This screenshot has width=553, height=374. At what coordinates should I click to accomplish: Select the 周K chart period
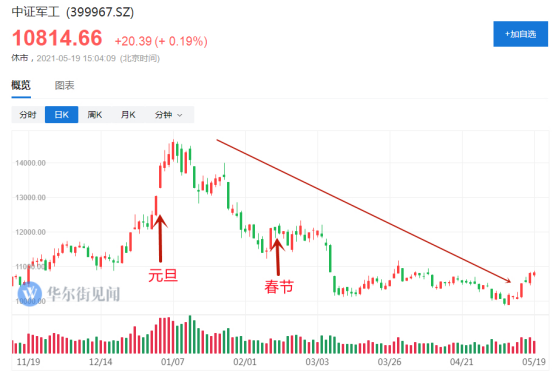point(95,115)
